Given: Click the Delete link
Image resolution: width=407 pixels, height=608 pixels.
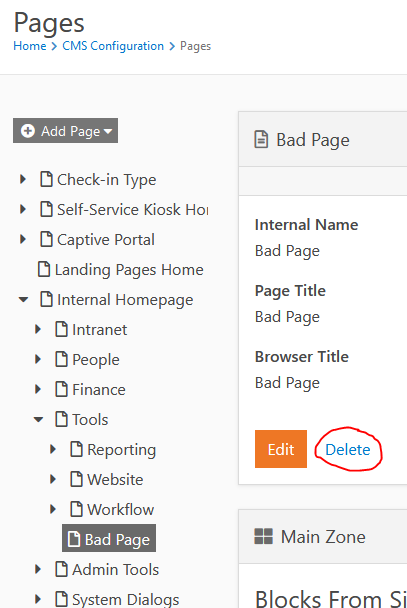Looking at the screenshot, I should point(348,449).
